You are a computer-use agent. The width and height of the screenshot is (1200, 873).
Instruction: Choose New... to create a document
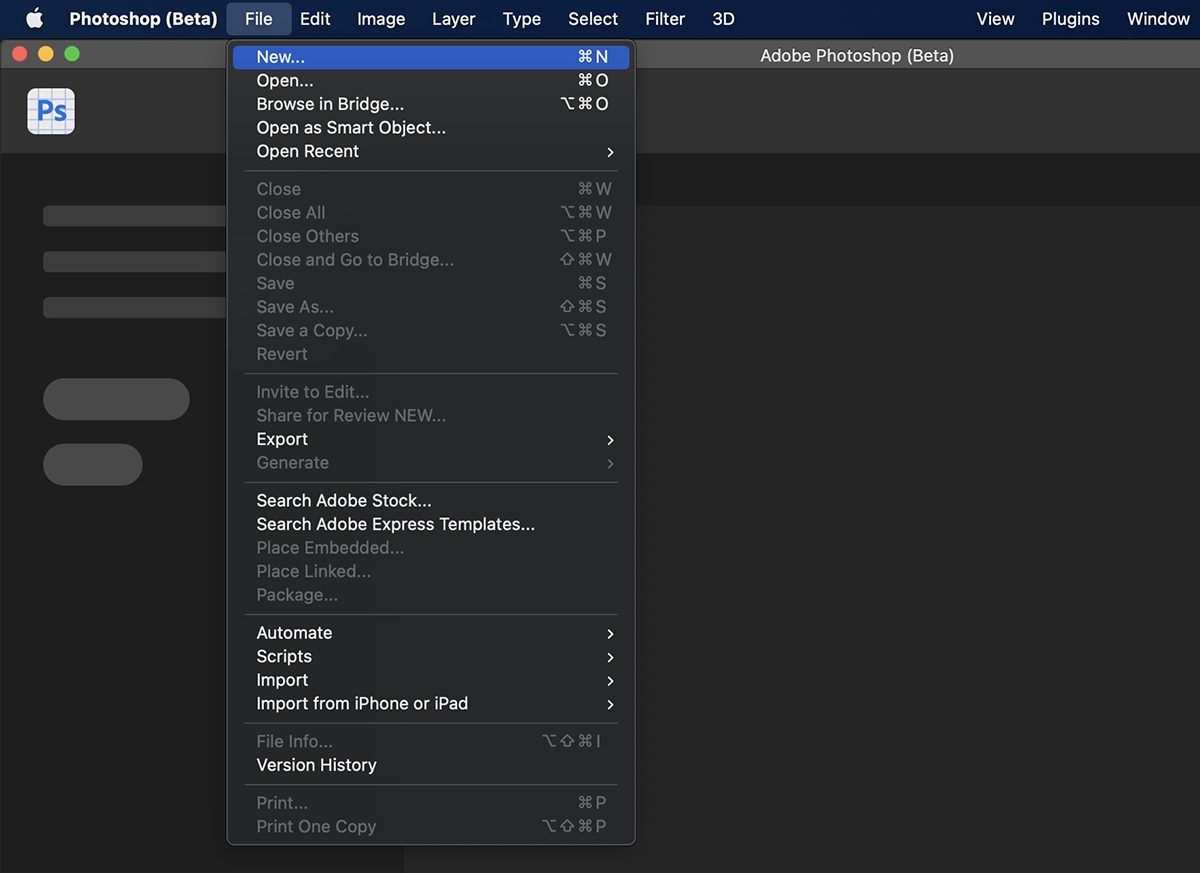431,57
